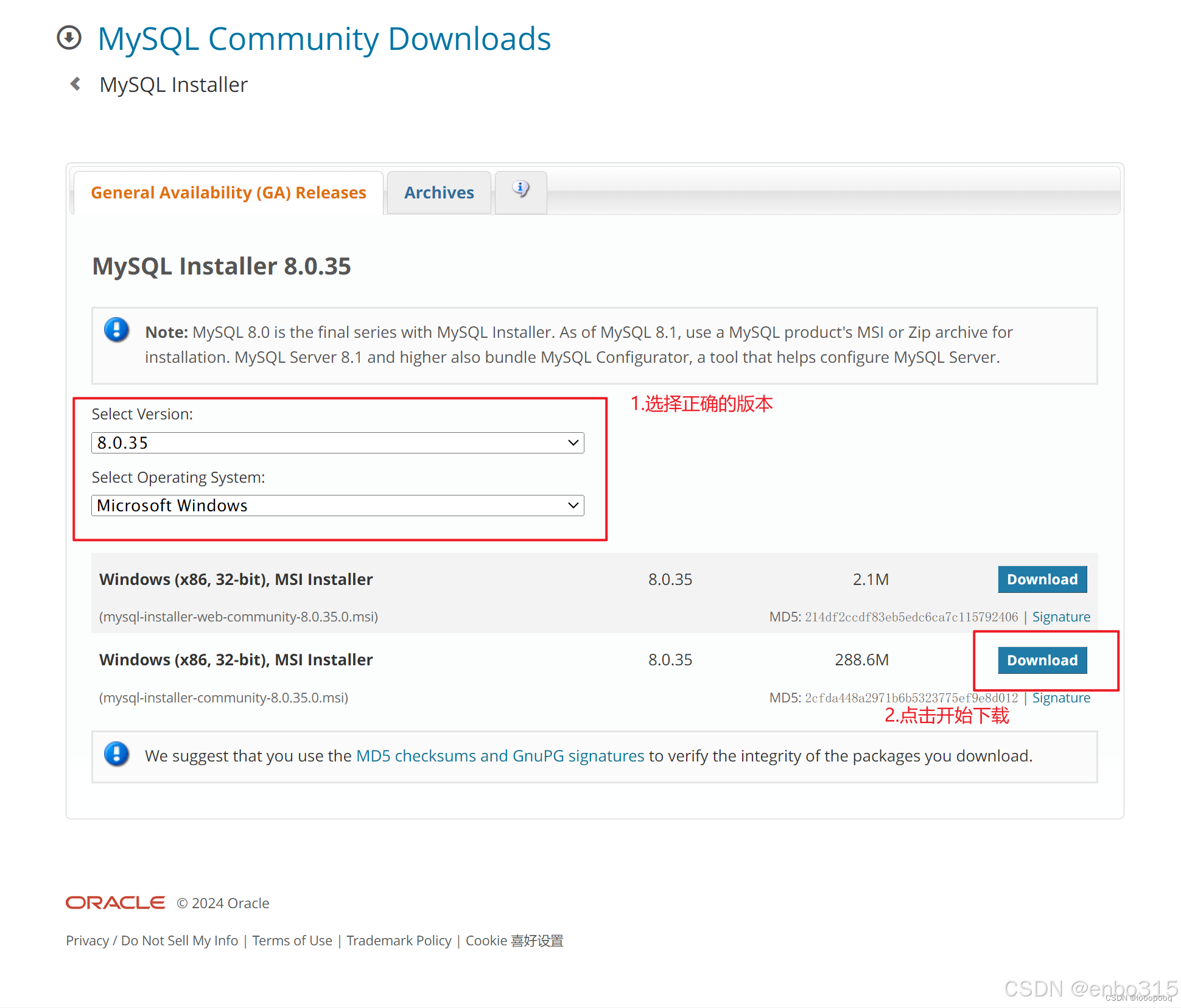Select General Availability (GA) Releases tab
This screenshot has height=1008, width=1181.
[228, 192]
